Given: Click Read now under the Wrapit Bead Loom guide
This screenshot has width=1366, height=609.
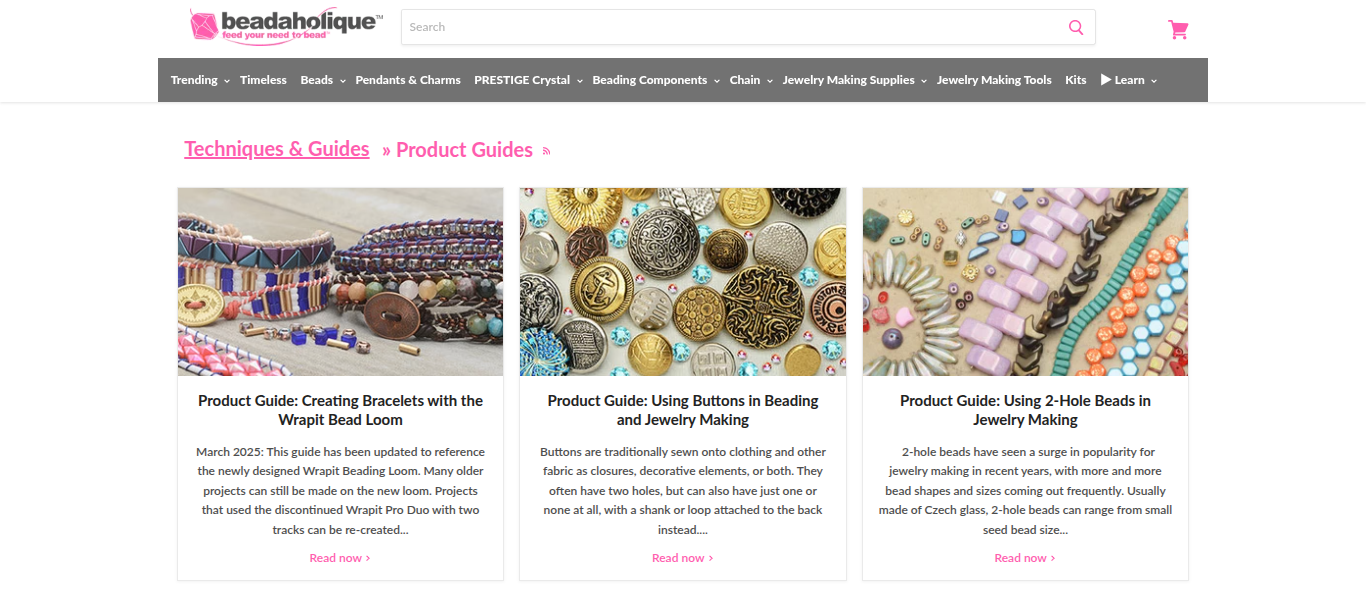Looking at the screenshot, I should pos(340,558).
